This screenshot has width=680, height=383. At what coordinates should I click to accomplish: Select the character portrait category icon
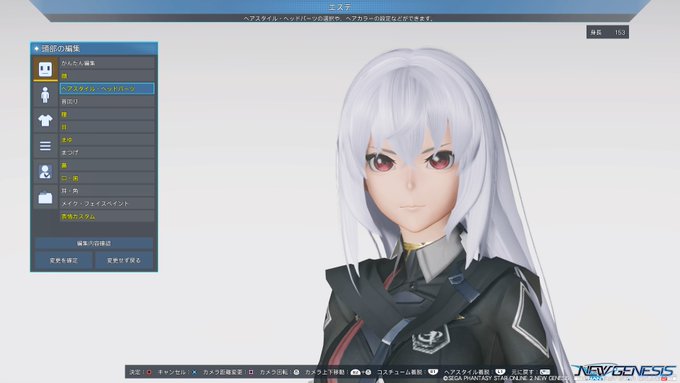pyautogui.click(x=46, y=172)
